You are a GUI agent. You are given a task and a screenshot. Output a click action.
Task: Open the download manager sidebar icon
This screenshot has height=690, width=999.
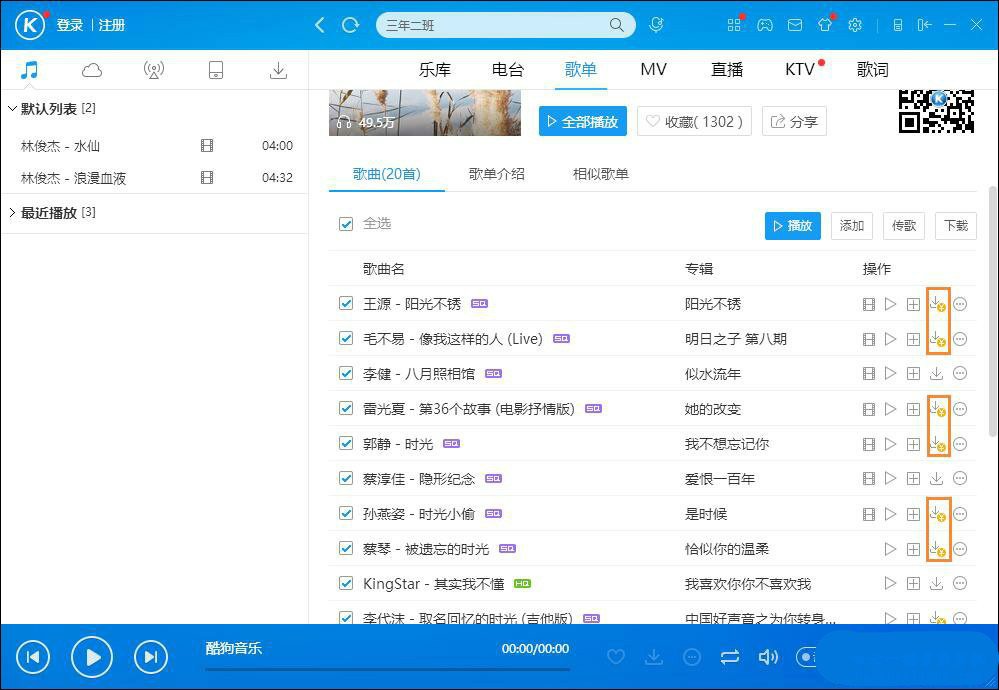point(278,69)
